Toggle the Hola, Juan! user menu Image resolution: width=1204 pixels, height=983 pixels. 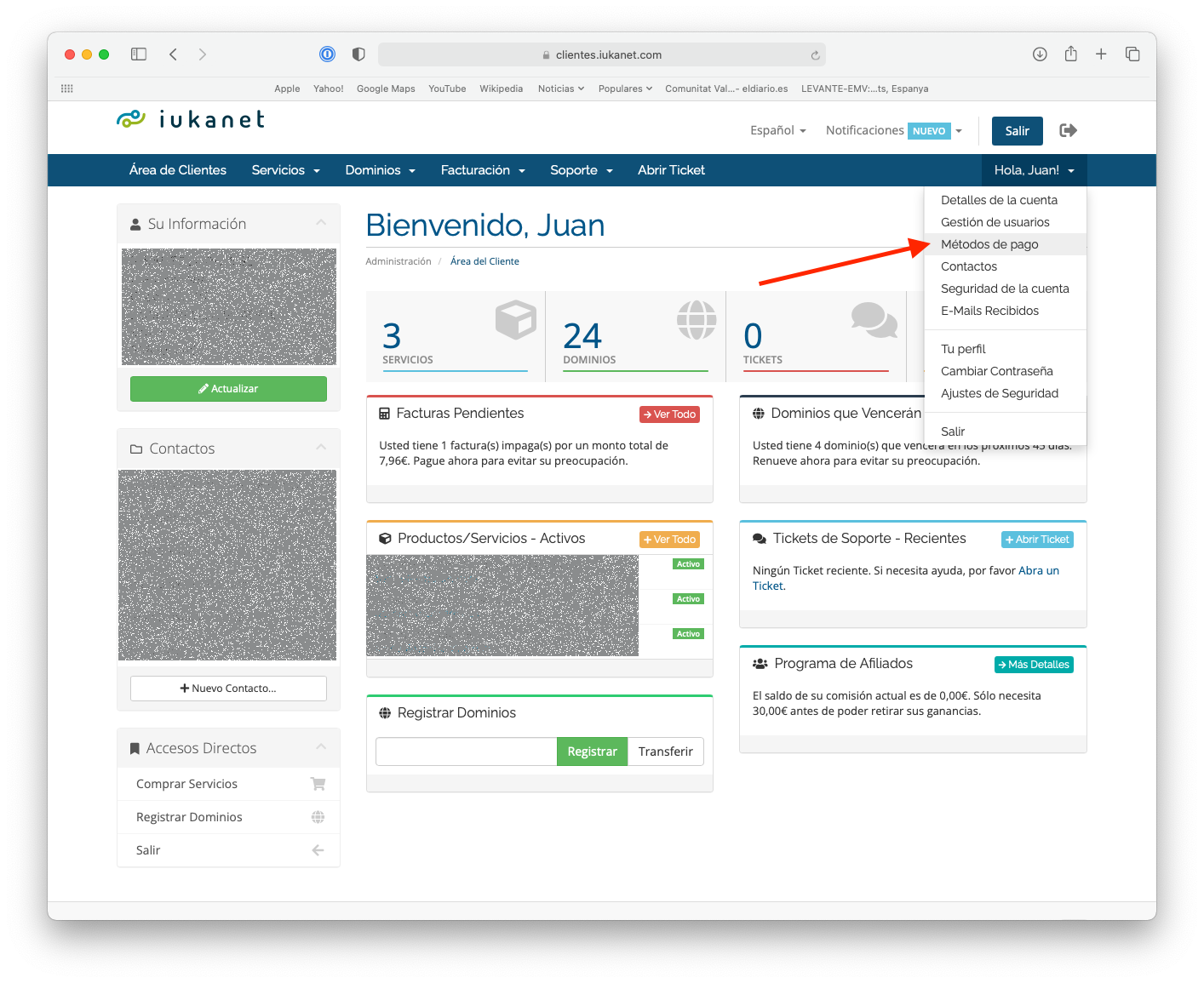pyautogui.click(x=1034, y=170)
